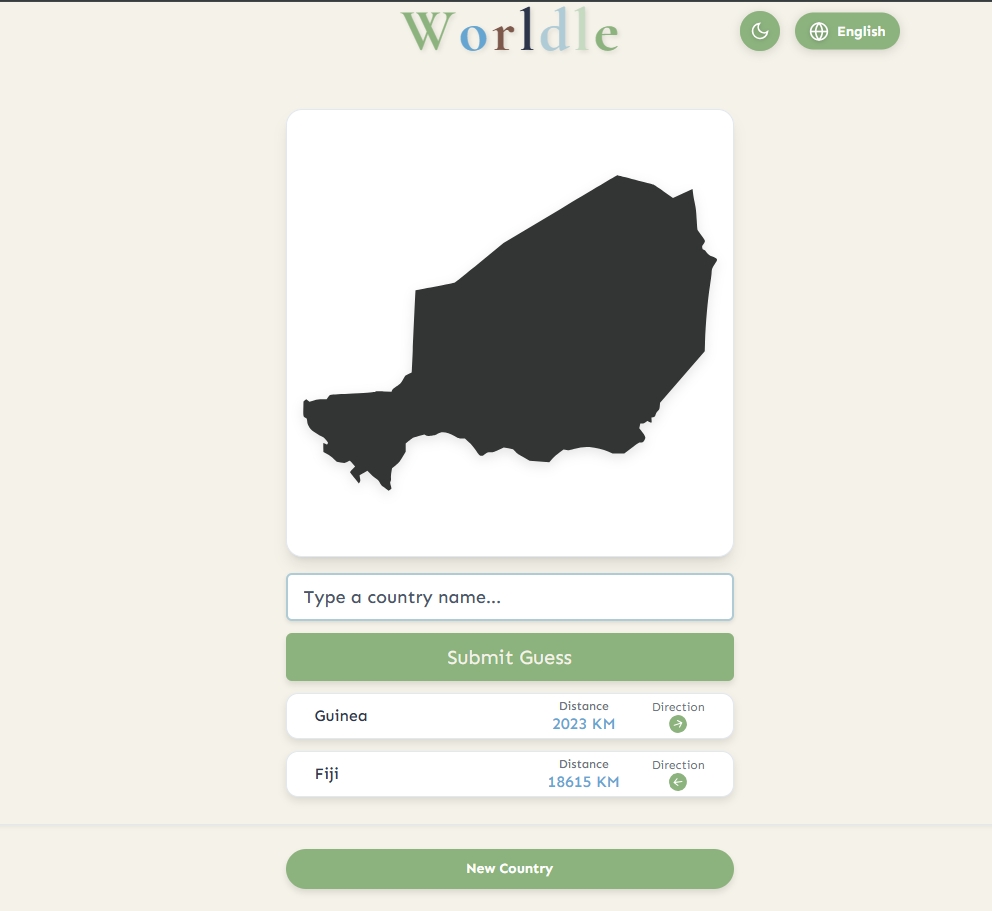Toggle the theme using the moon button
992x911 pixels.
point(759,31)
